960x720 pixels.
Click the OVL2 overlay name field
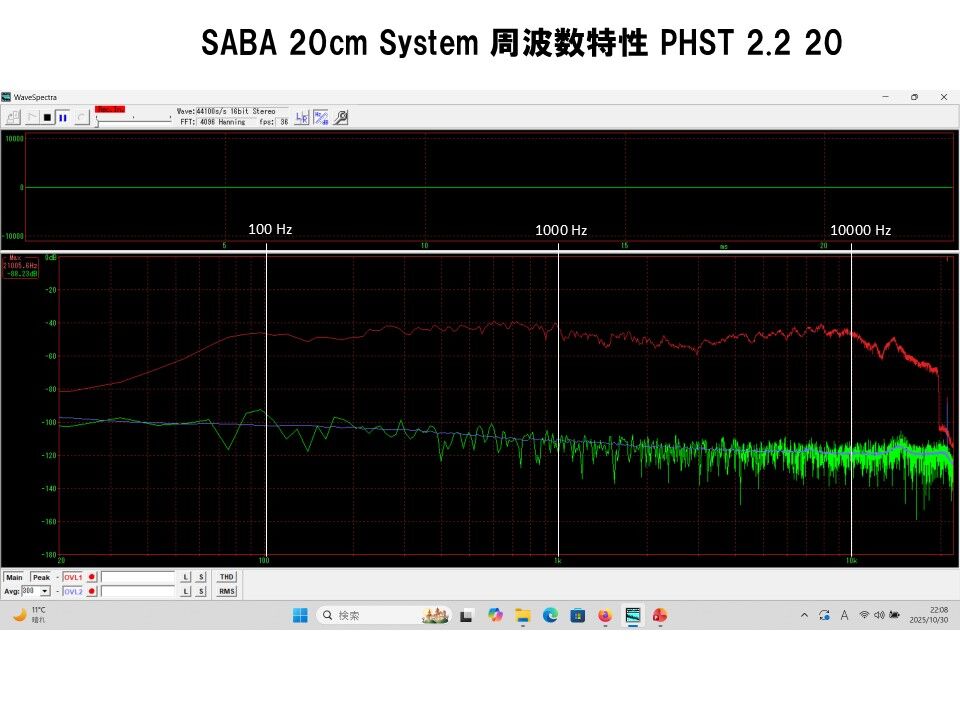click(138, 591)
